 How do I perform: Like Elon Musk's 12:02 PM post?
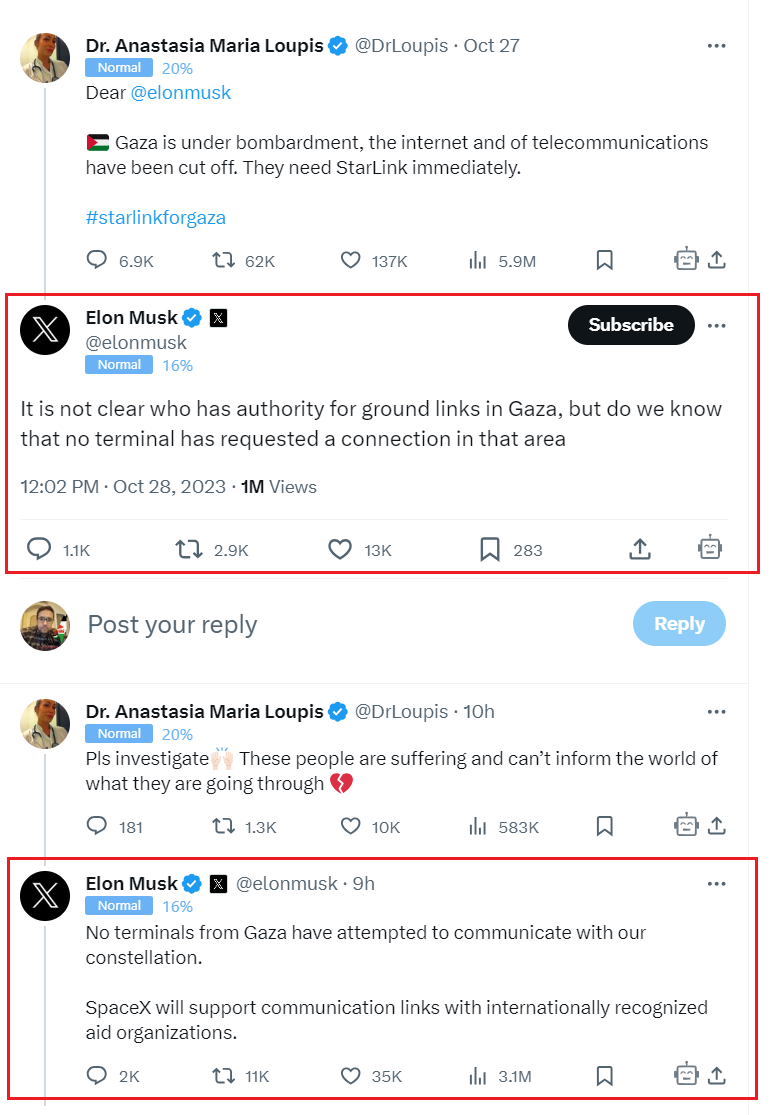[x=340, y=549]
